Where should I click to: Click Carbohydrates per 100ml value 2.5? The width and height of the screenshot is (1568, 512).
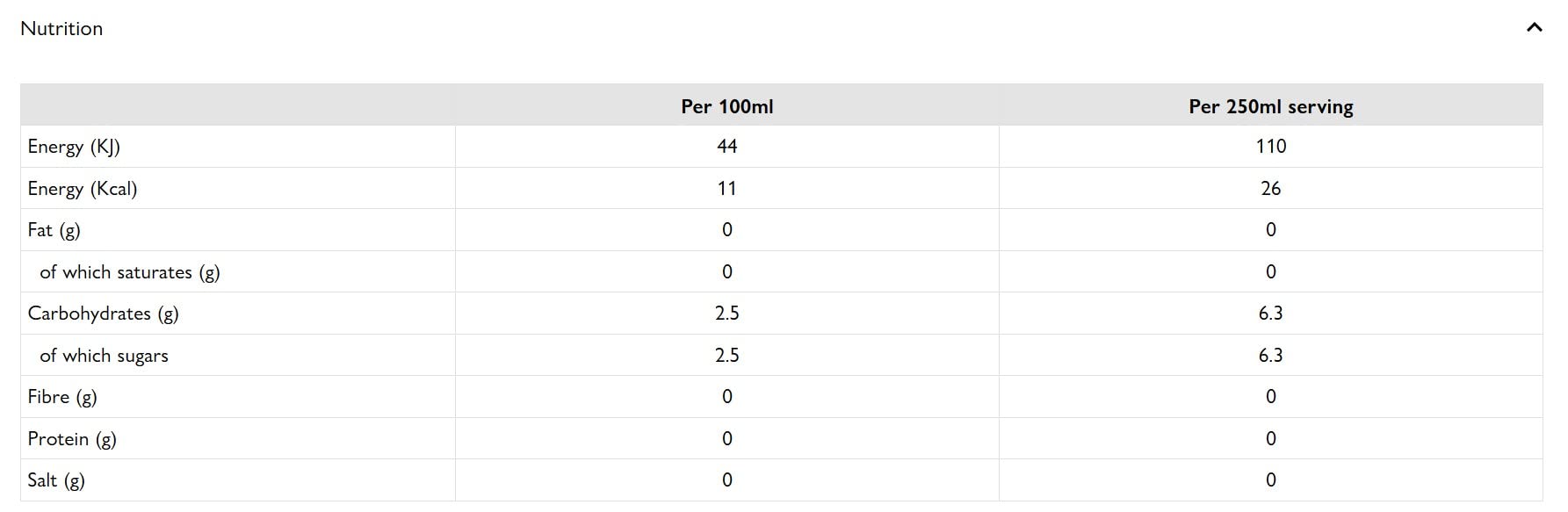pyautogui.click(x=726, y=314)
